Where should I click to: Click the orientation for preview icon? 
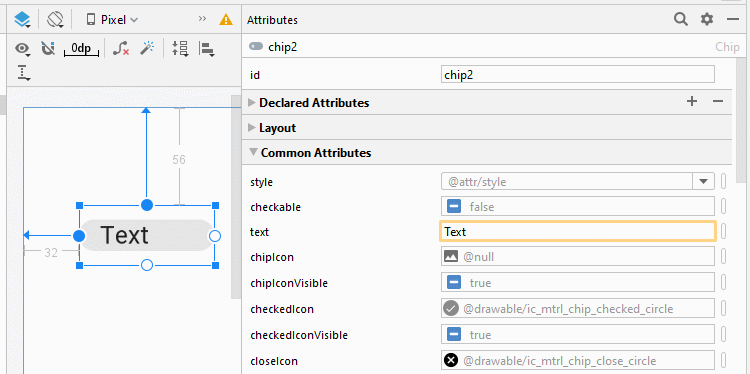(x=55, y=20)
